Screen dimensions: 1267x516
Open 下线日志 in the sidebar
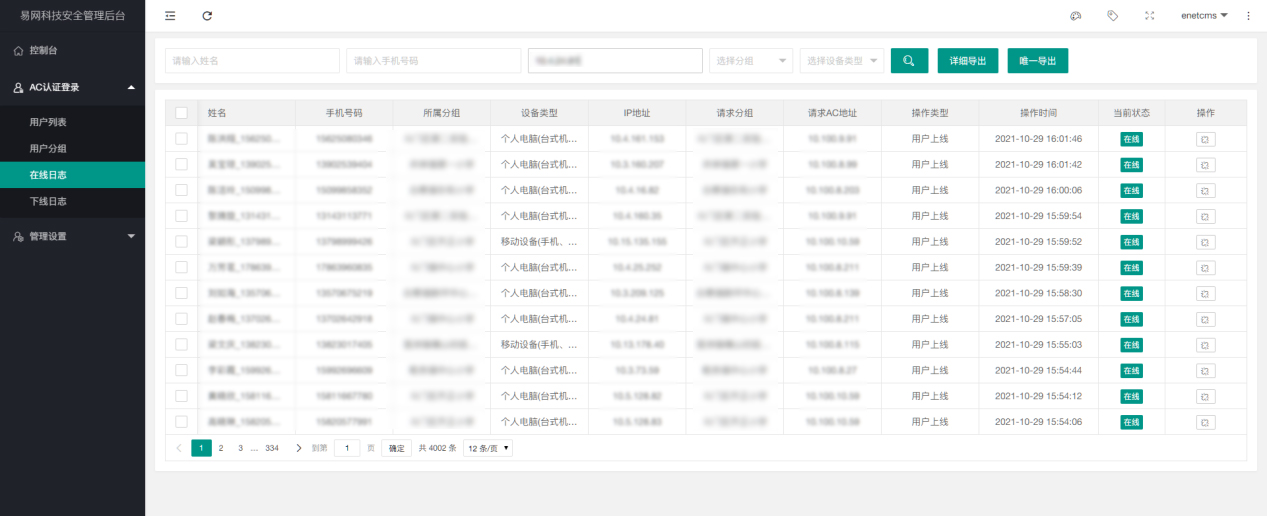(48, 201)
